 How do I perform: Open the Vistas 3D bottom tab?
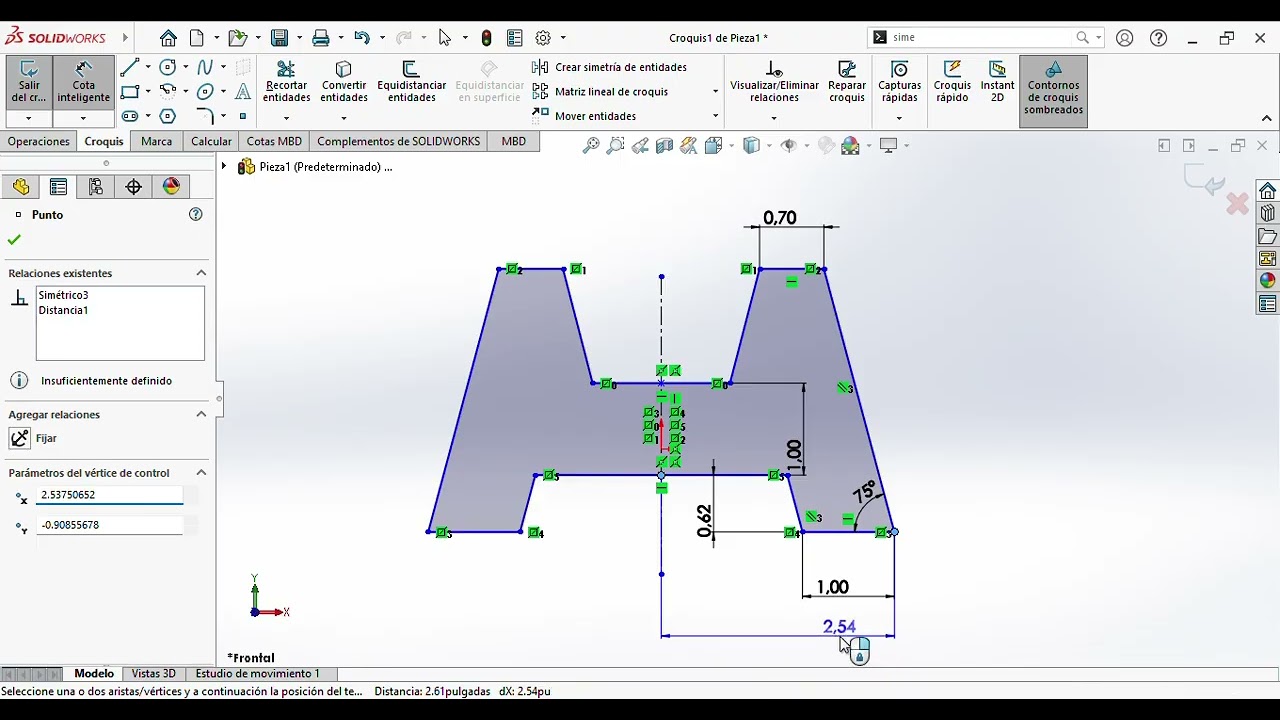pyautogui.click(x=153, y=674)
